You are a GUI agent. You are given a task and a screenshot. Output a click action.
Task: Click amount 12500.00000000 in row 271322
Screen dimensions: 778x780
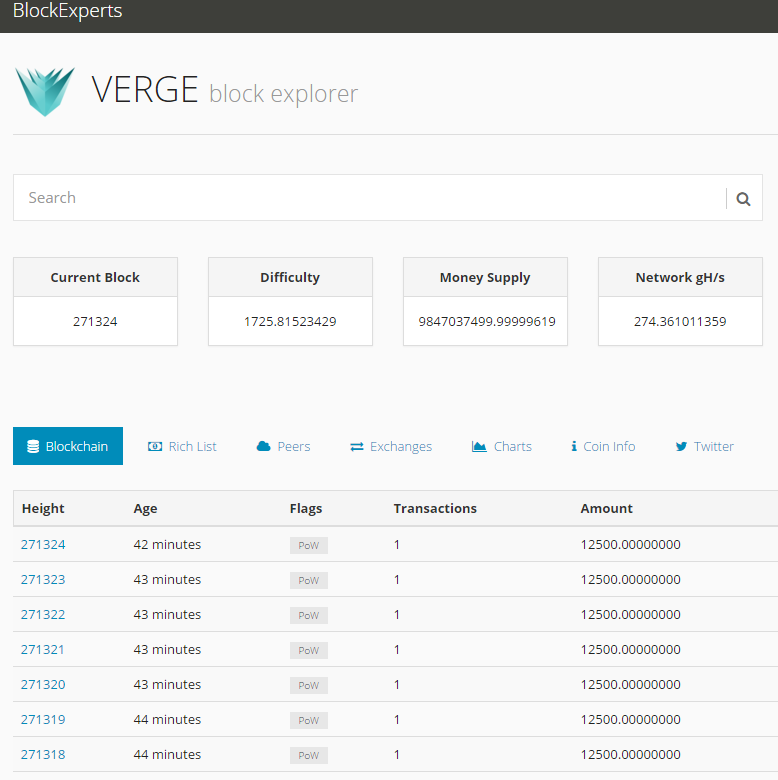click(x=630, y=614)
